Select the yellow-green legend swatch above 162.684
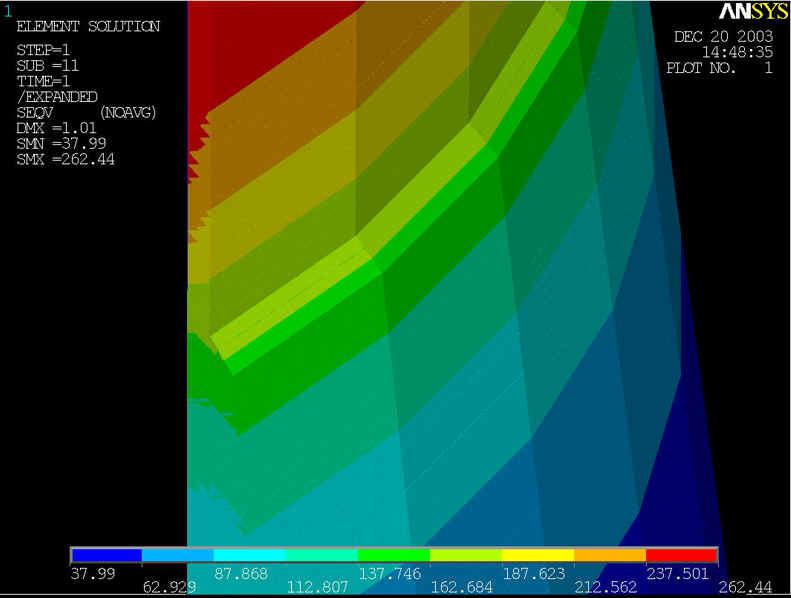 pos(466,556)
